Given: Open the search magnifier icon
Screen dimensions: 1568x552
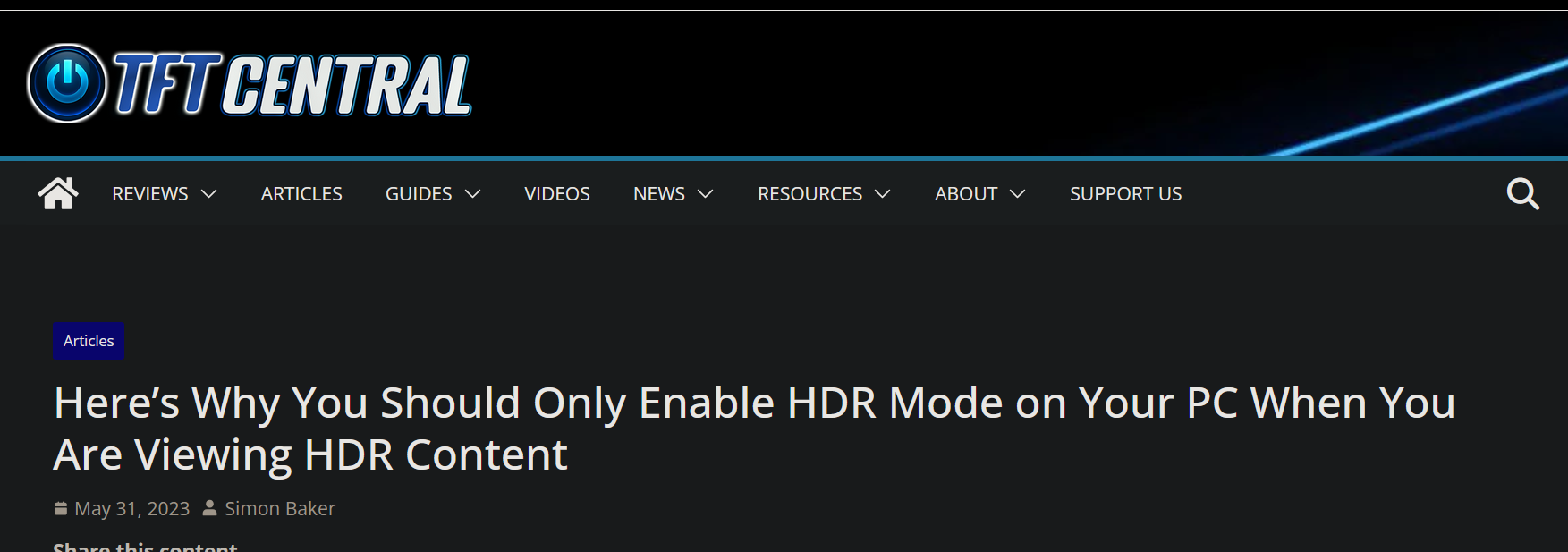Looking at the screenshot, I should pyautogui.click(x=1522, y=193).
